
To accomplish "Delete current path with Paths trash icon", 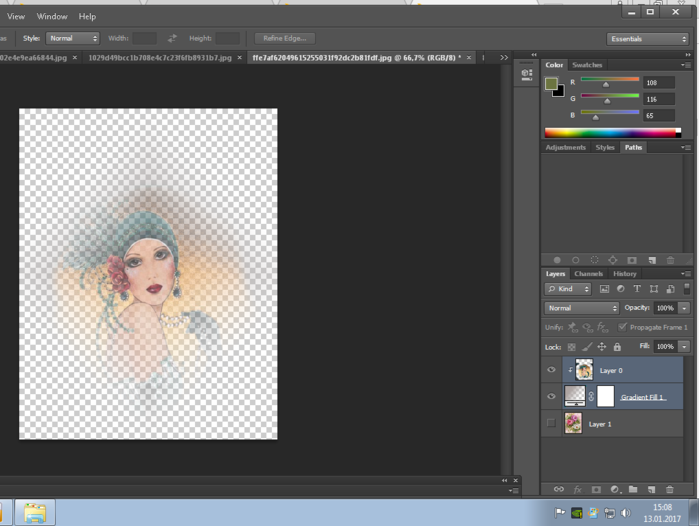I will click(670, 260).
